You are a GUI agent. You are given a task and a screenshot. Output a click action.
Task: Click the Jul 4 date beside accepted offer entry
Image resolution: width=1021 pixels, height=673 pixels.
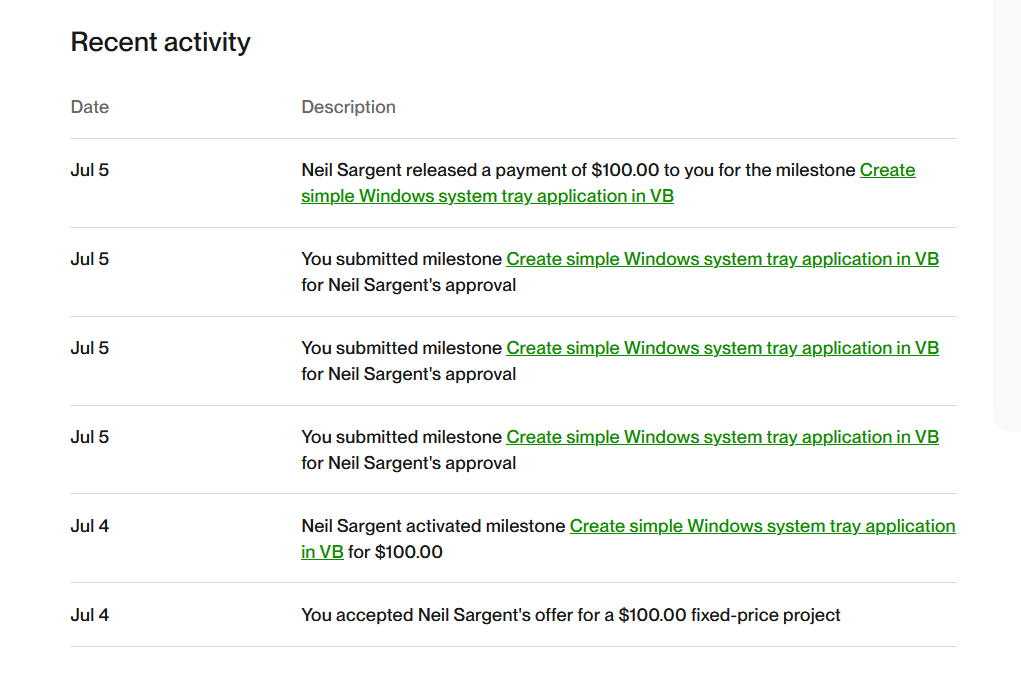[x=90, y=615]
